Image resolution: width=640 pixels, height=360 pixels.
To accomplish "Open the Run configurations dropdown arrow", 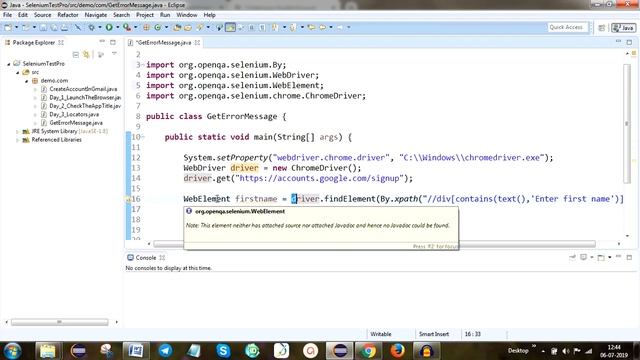I will [x=117, y=27].
